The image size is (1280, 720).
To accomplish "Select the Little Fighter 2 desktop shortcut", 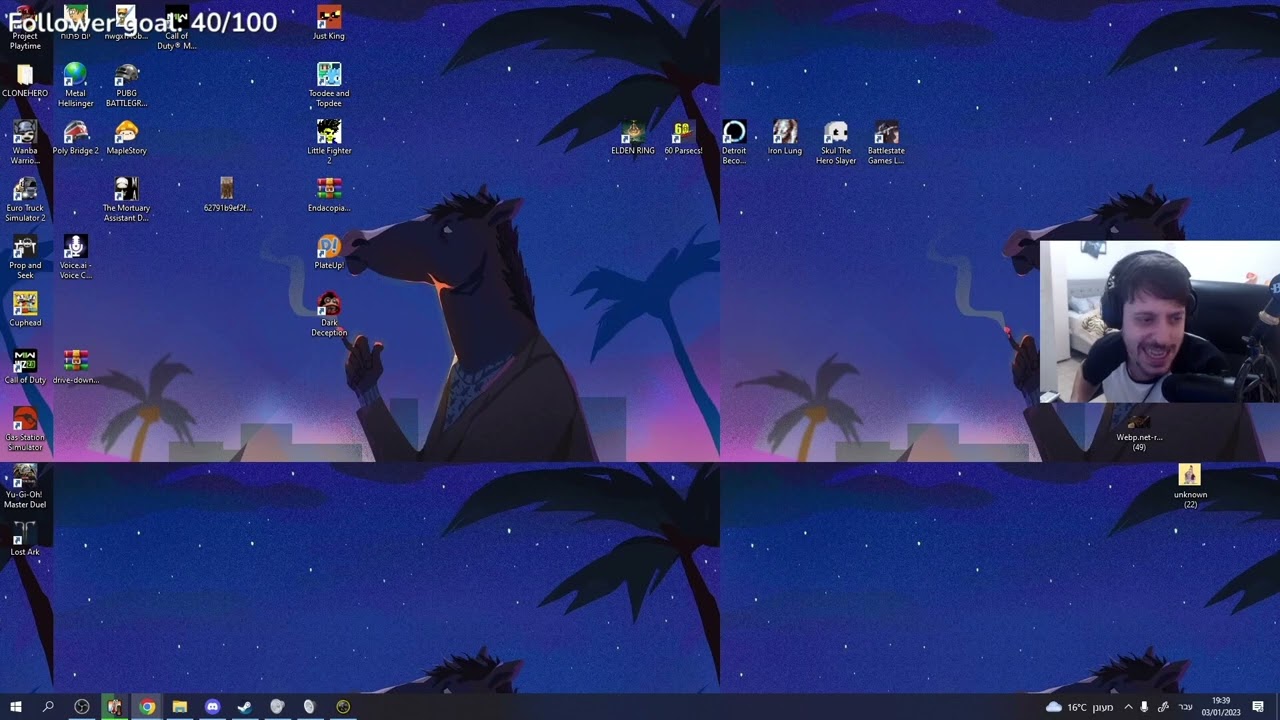I will tap(329, 143).
